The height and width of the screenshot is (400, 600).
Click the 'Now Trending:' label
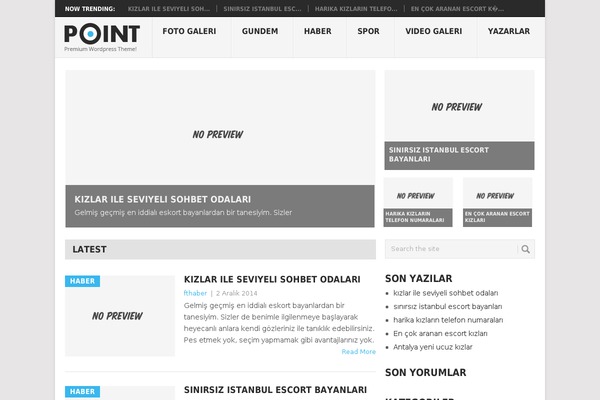[90, 9]
